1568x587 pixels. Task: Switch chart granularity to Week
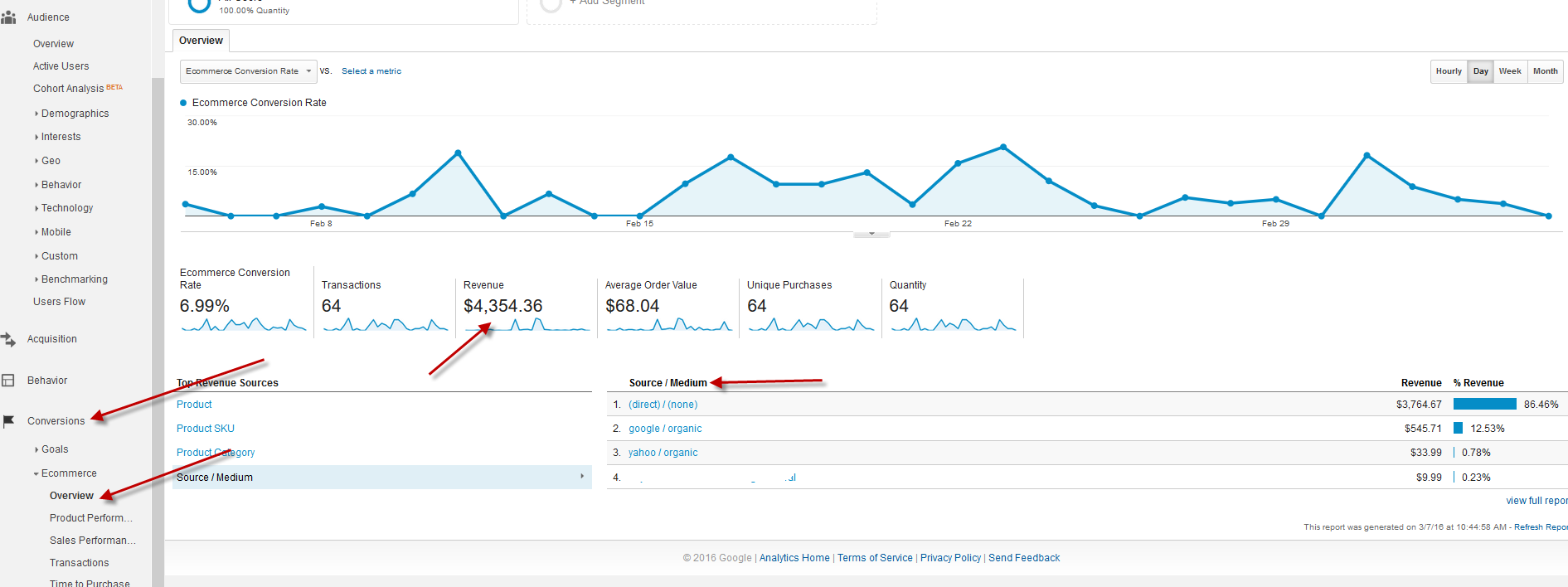tap(1510, 71)
